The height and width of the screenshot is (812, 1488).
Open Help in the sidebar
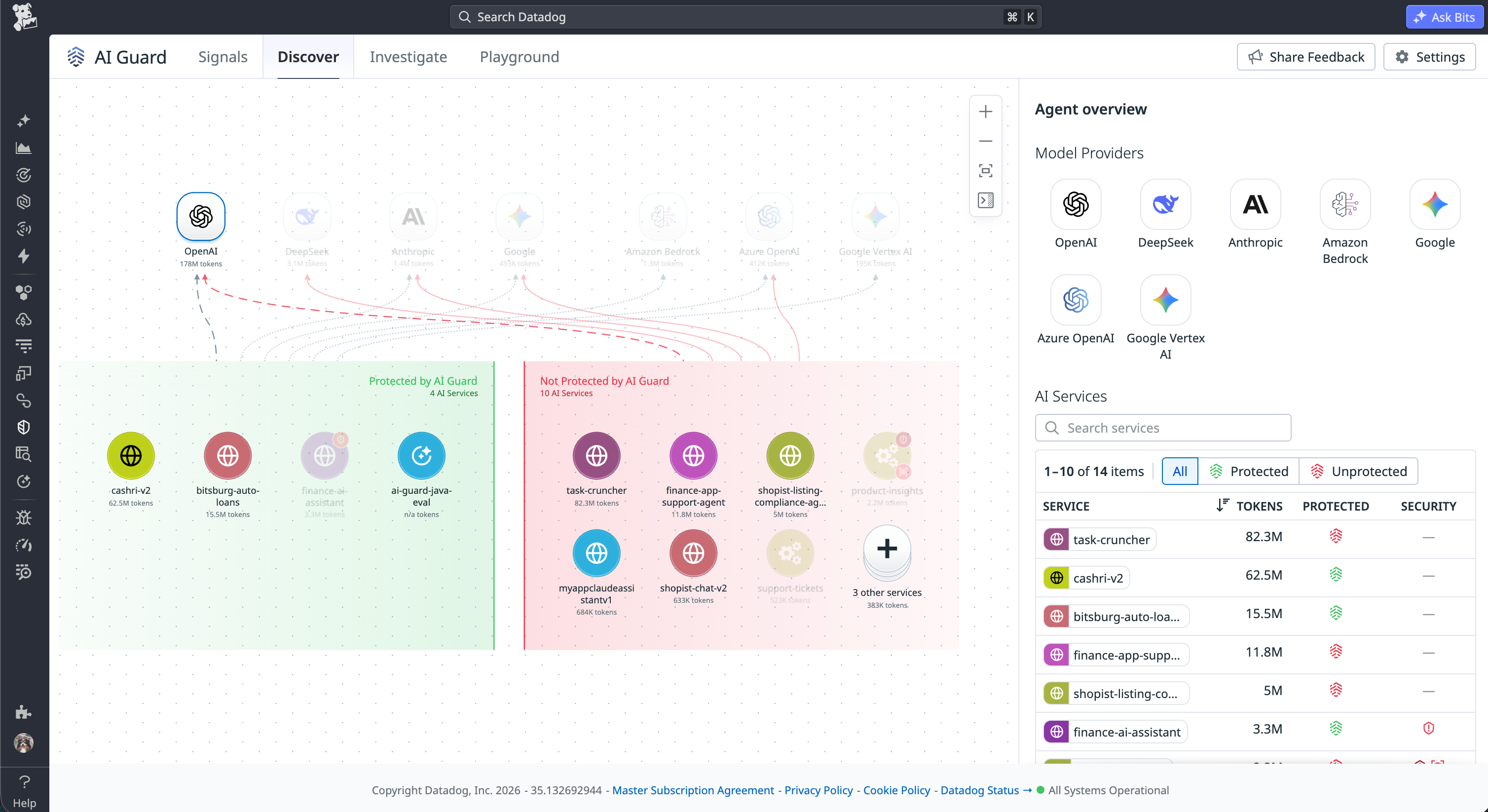(x=24, y=791)
